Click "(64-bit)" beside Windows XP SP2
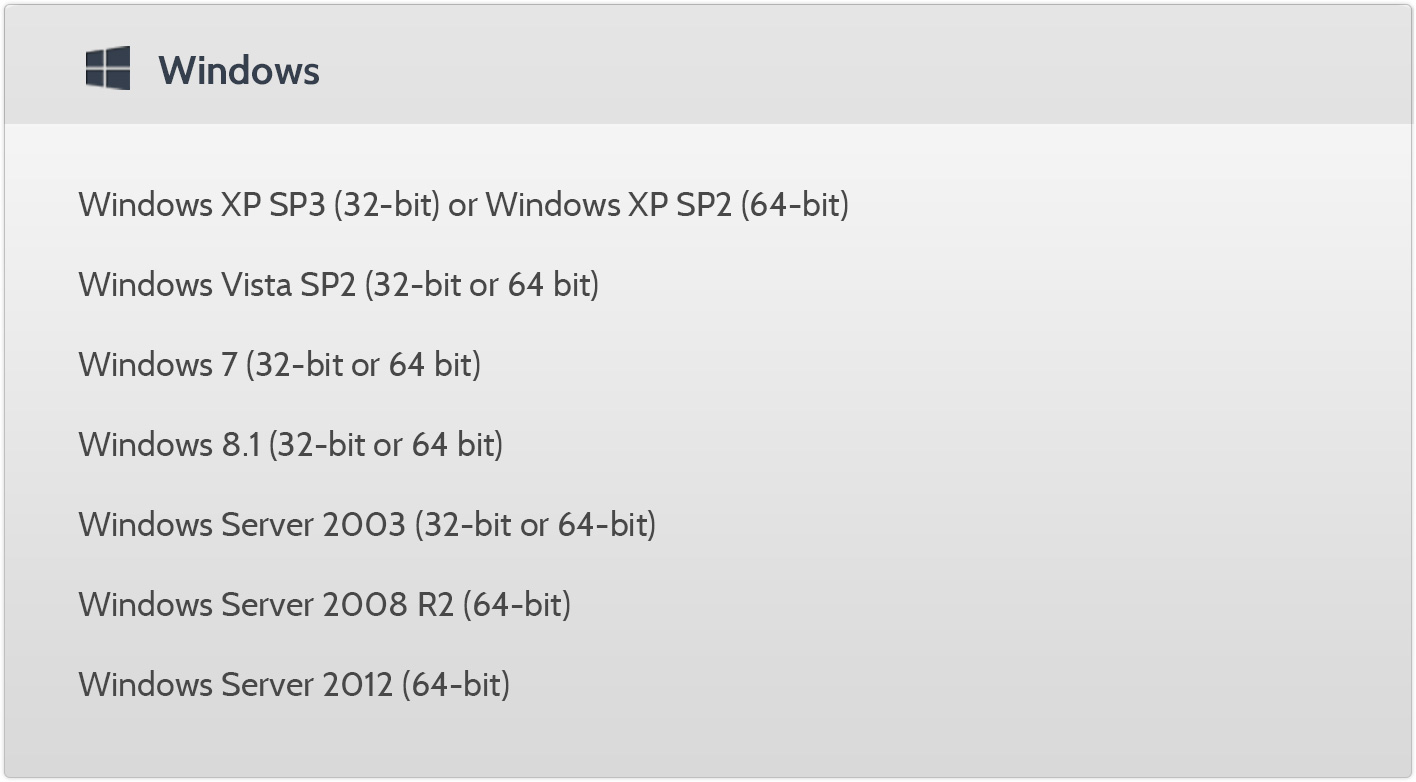 point(795,204)
